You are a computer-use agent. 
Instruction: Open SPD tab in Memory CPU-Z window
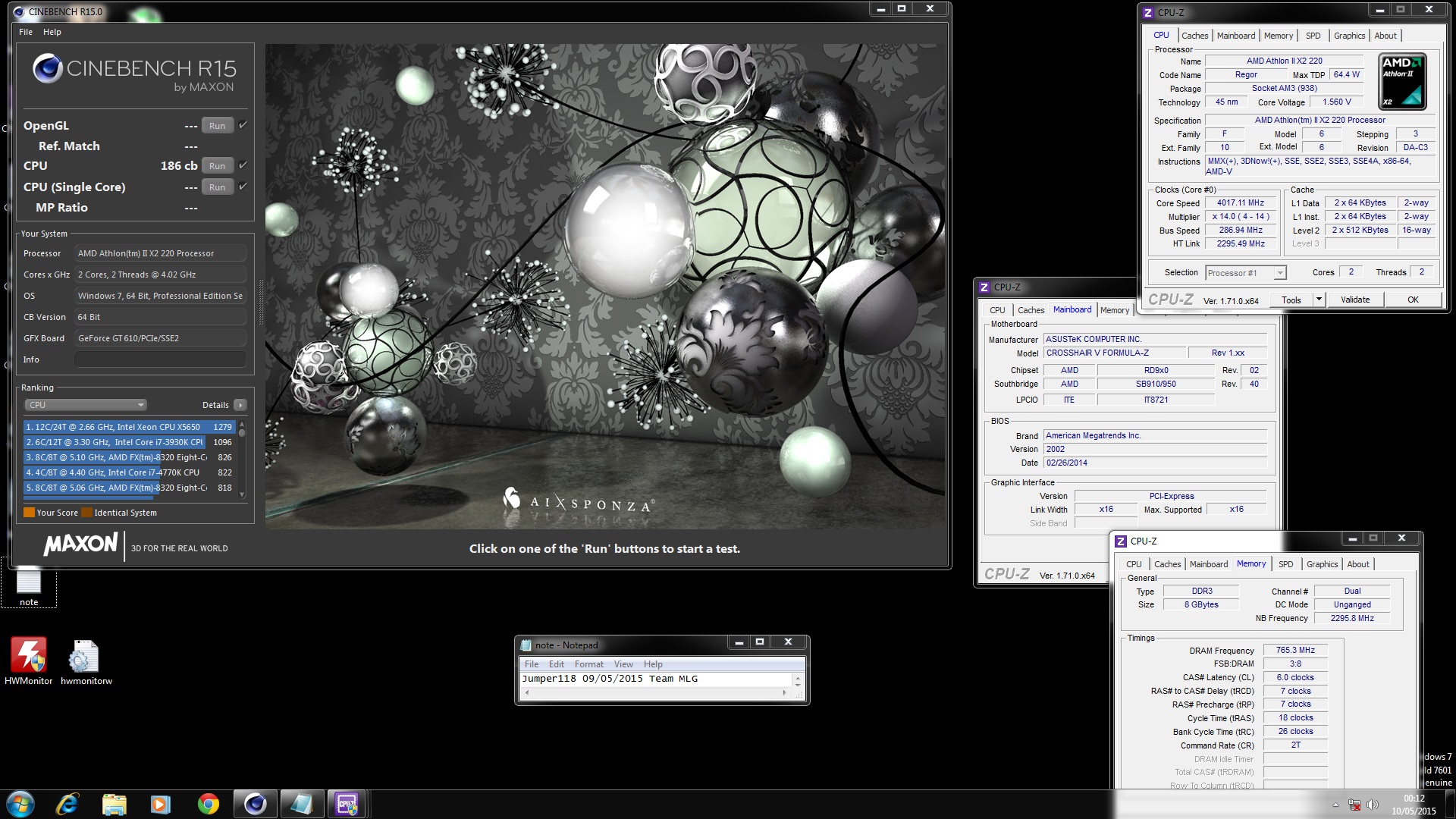tap(1285, 564)
